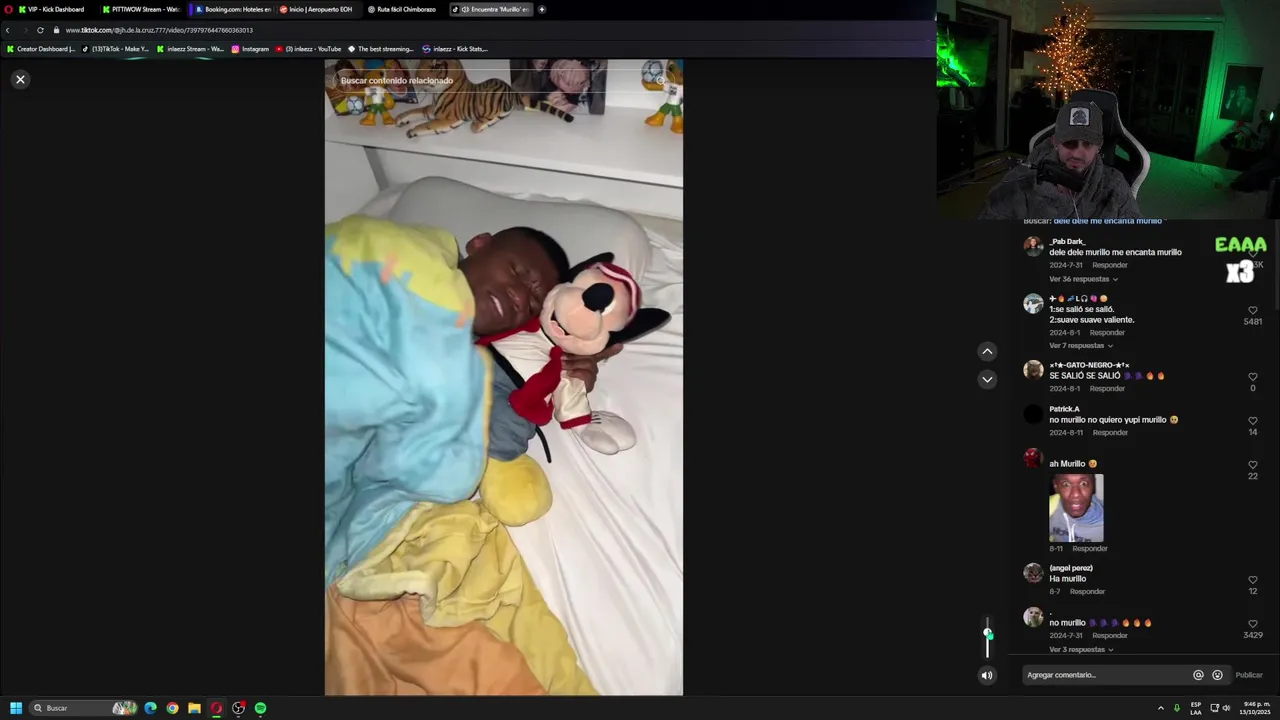
Task: Open File Explorer from the taskbar
Action: 194,708
